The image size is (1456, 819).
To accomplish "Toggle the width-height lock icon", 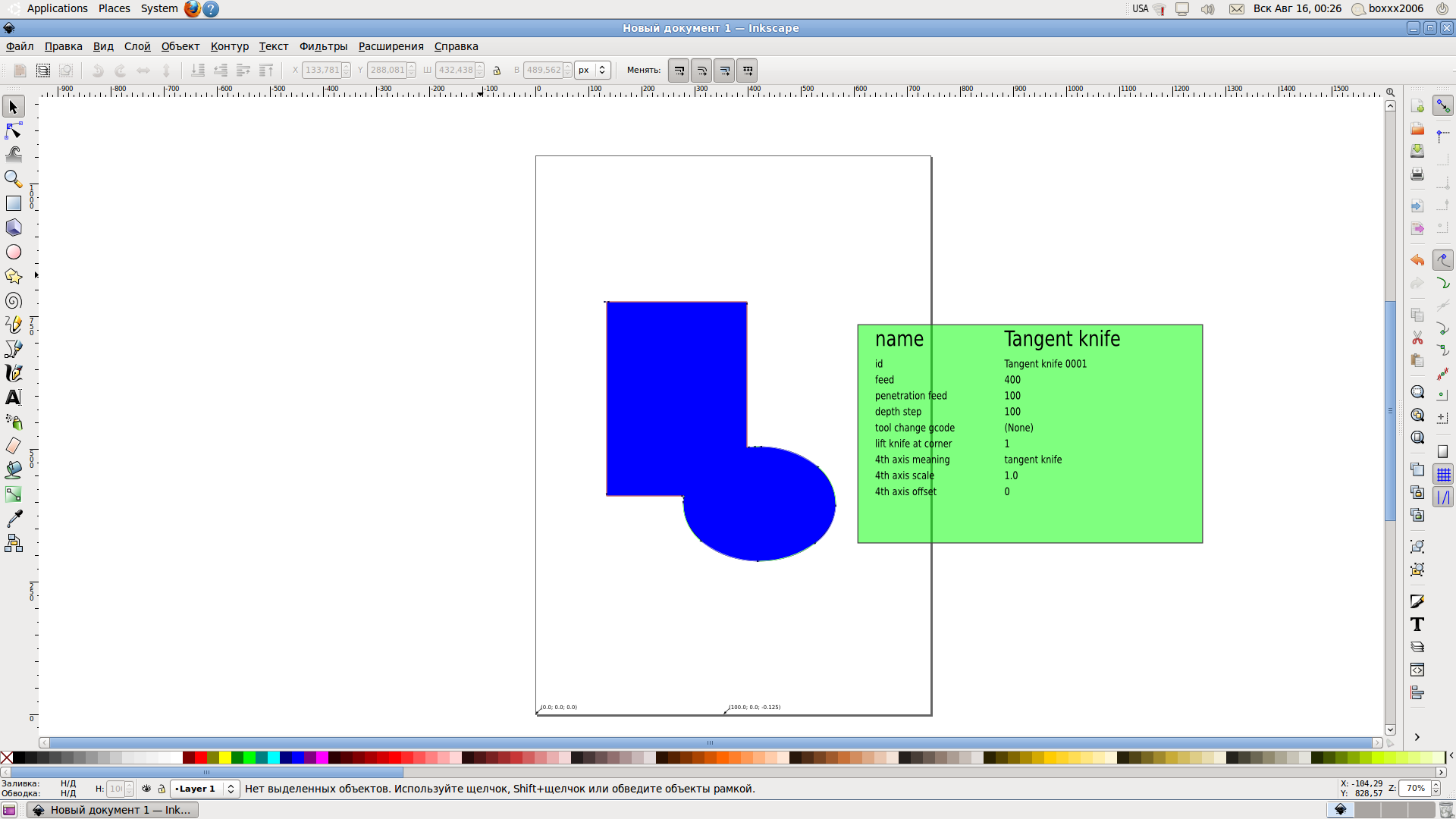I will [x=497, y=71].
